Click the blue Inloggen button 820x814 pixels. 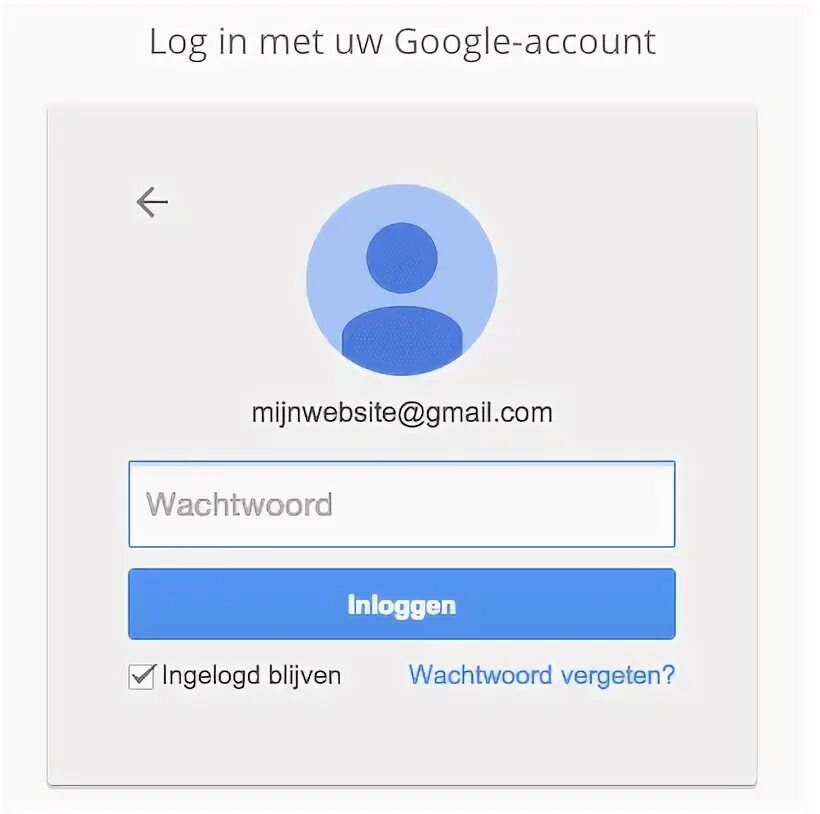point(402,604)
